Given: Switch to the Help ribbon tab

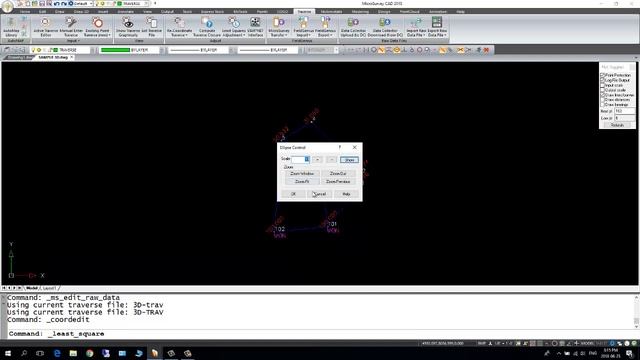Looking at the screenshot, I should click(x=460, y=11).
